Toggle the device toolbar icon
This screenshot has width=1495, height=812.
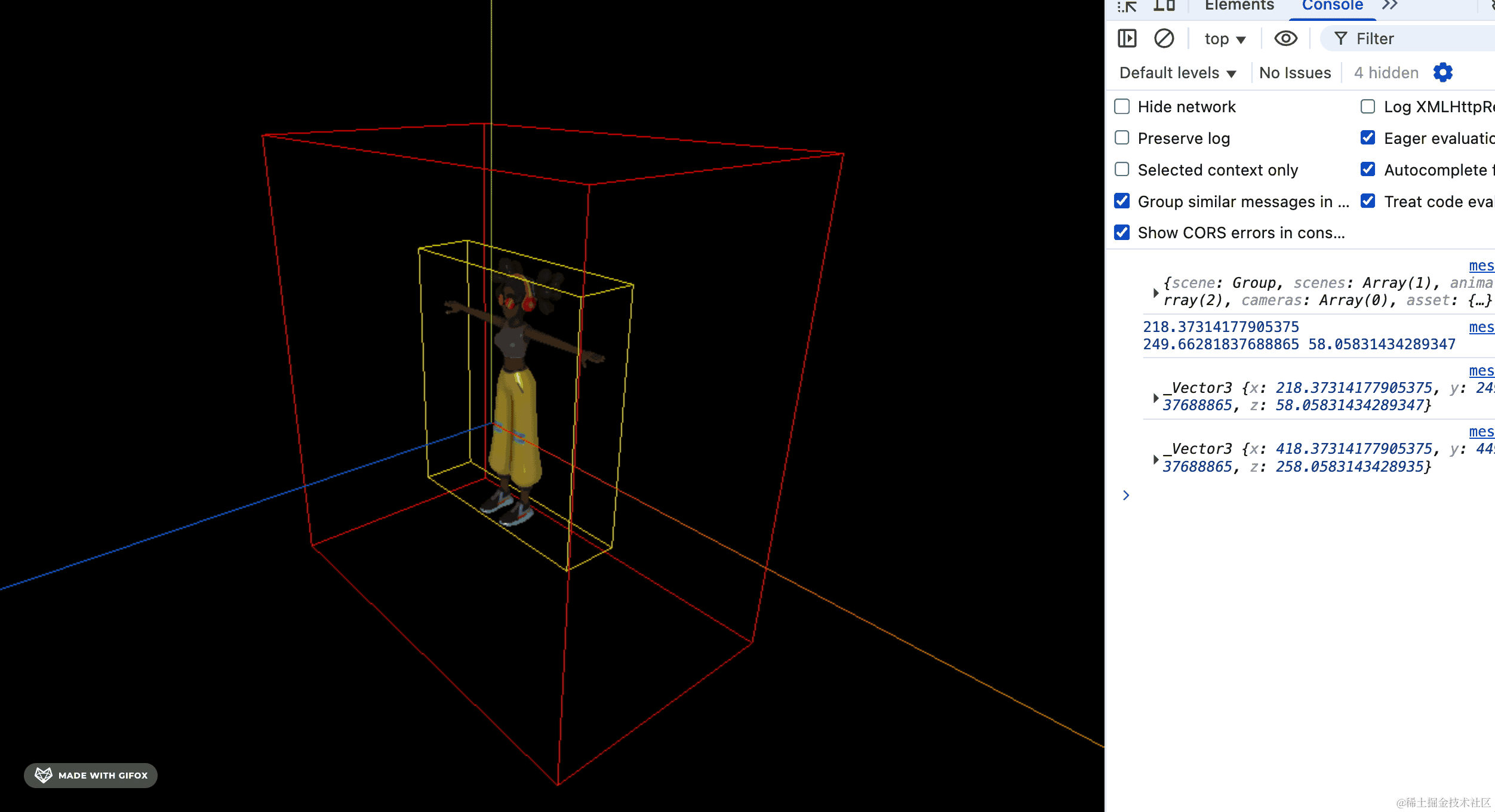pos(1164,6)
